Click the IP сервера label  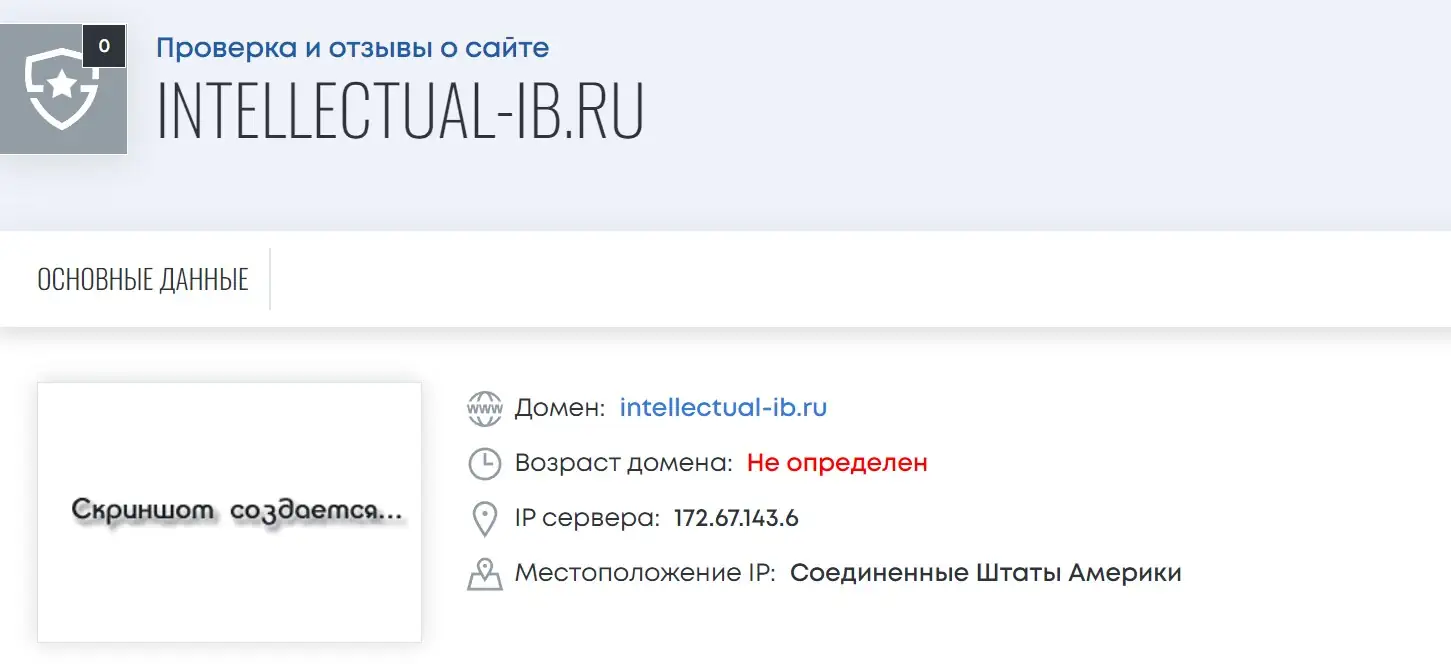pos(588,519)
